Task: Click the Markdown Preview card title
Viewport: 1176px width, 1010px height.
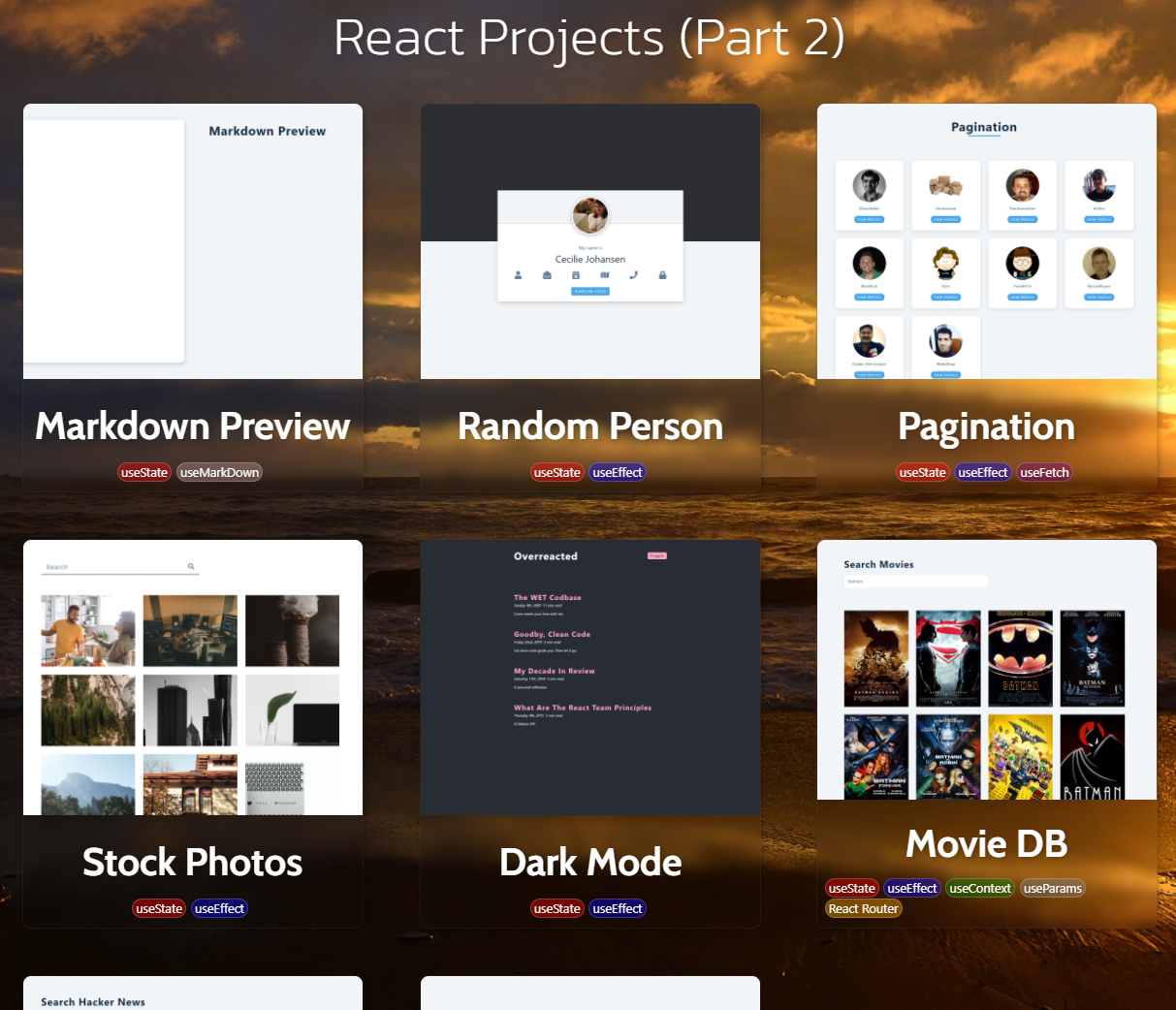Action: pos(193,426)
